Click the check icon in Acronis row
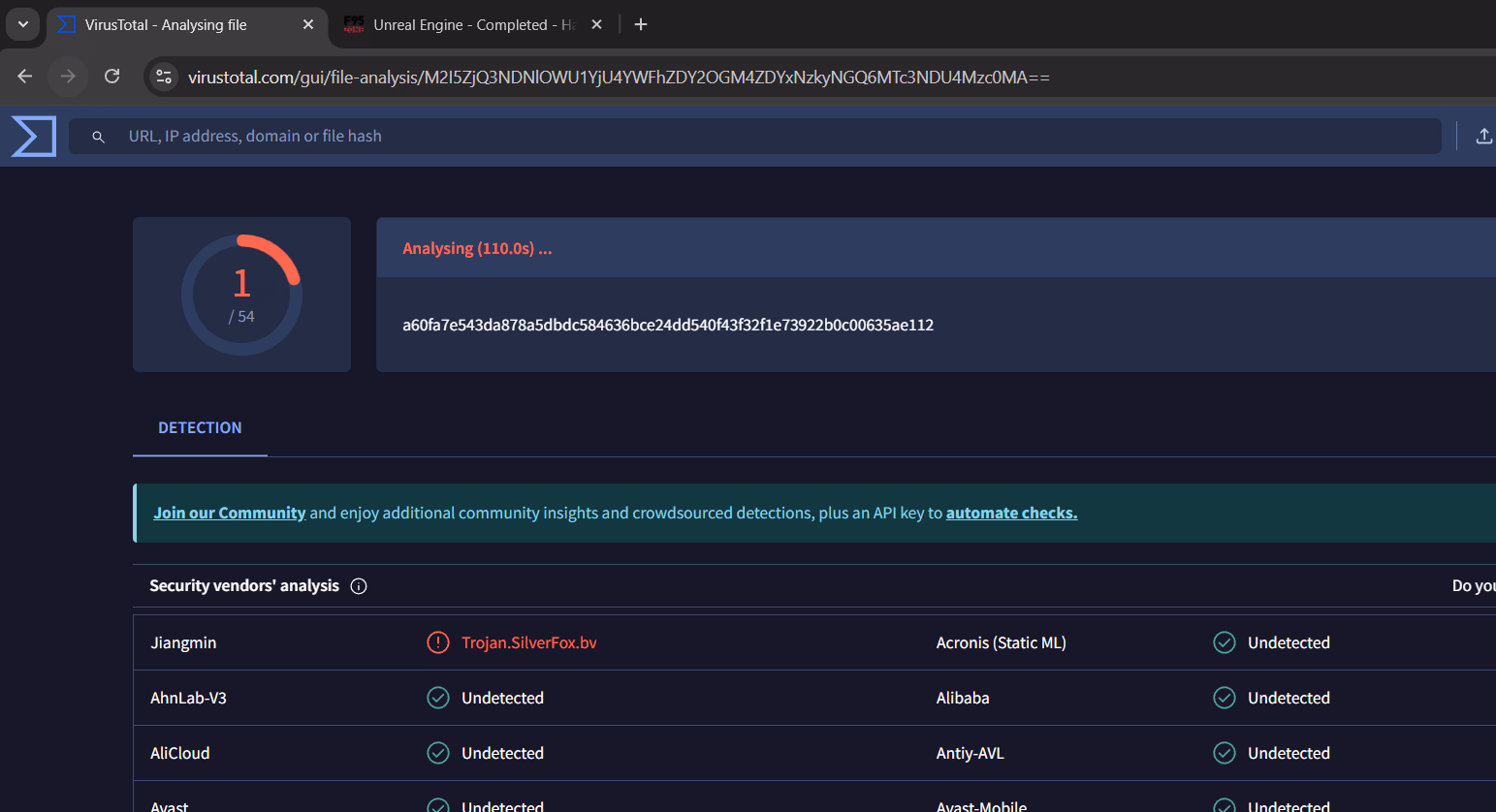Viewport: 1496px width, 812px height. point(1225,642)
